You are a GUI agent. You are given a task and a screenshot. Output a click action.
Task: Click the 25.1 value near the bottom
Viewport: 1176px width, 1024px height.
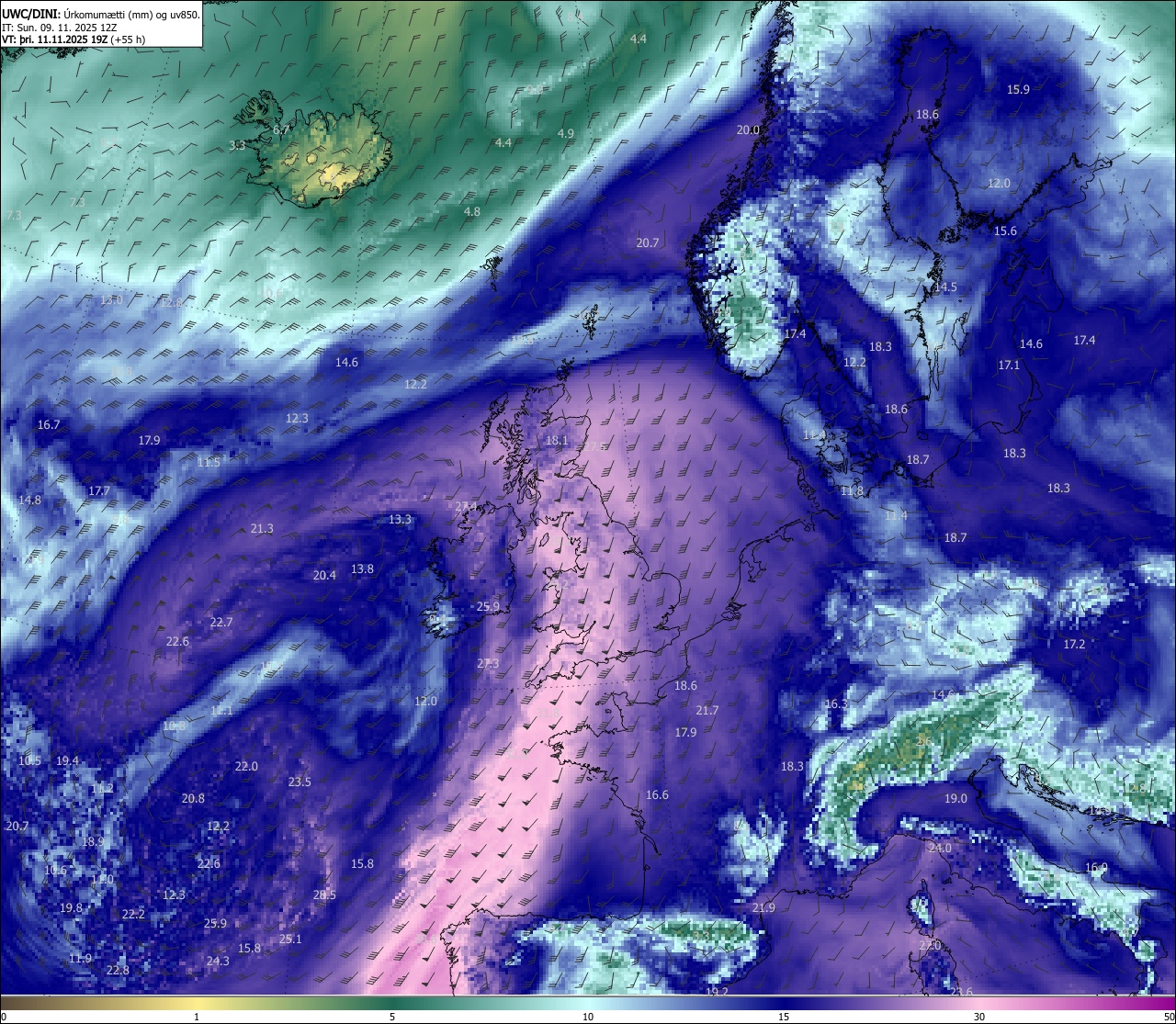[290, 939]
